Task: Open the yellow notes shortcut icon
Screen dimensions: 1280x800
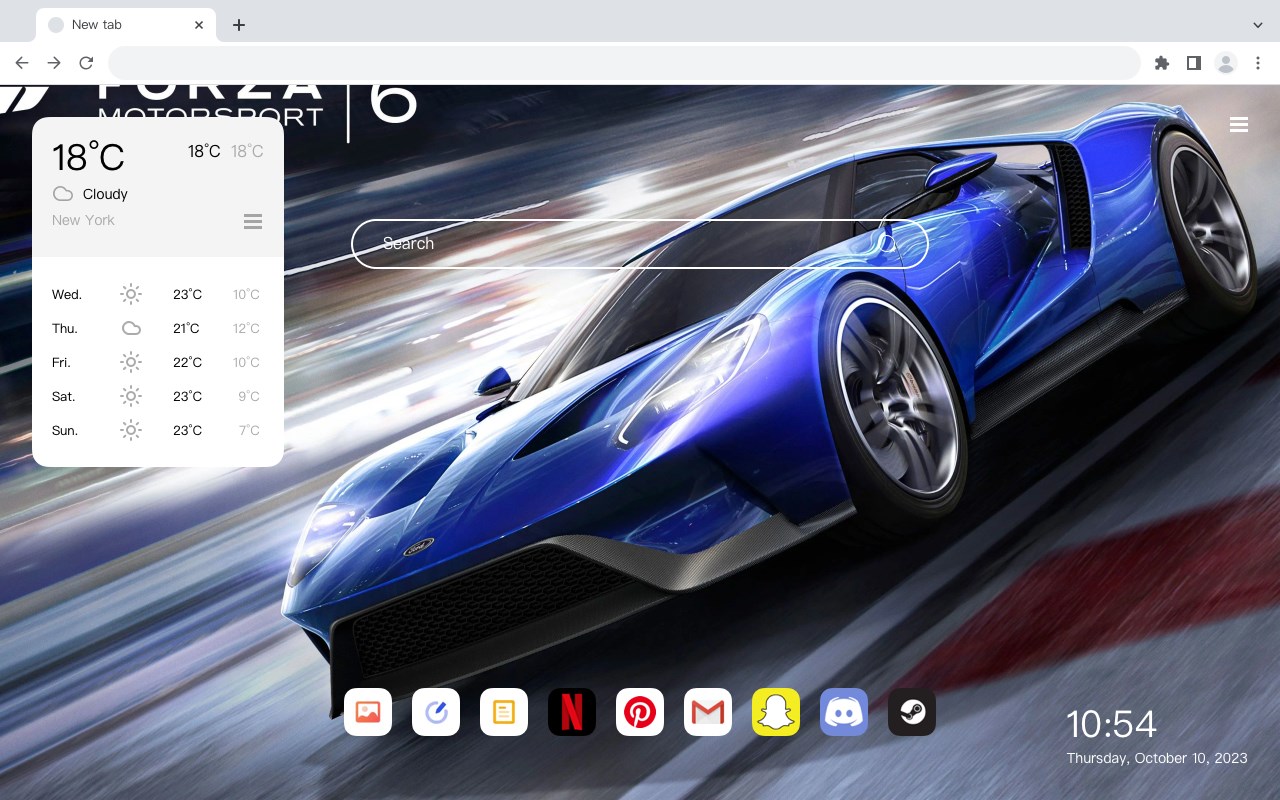Action: [504, 712]
